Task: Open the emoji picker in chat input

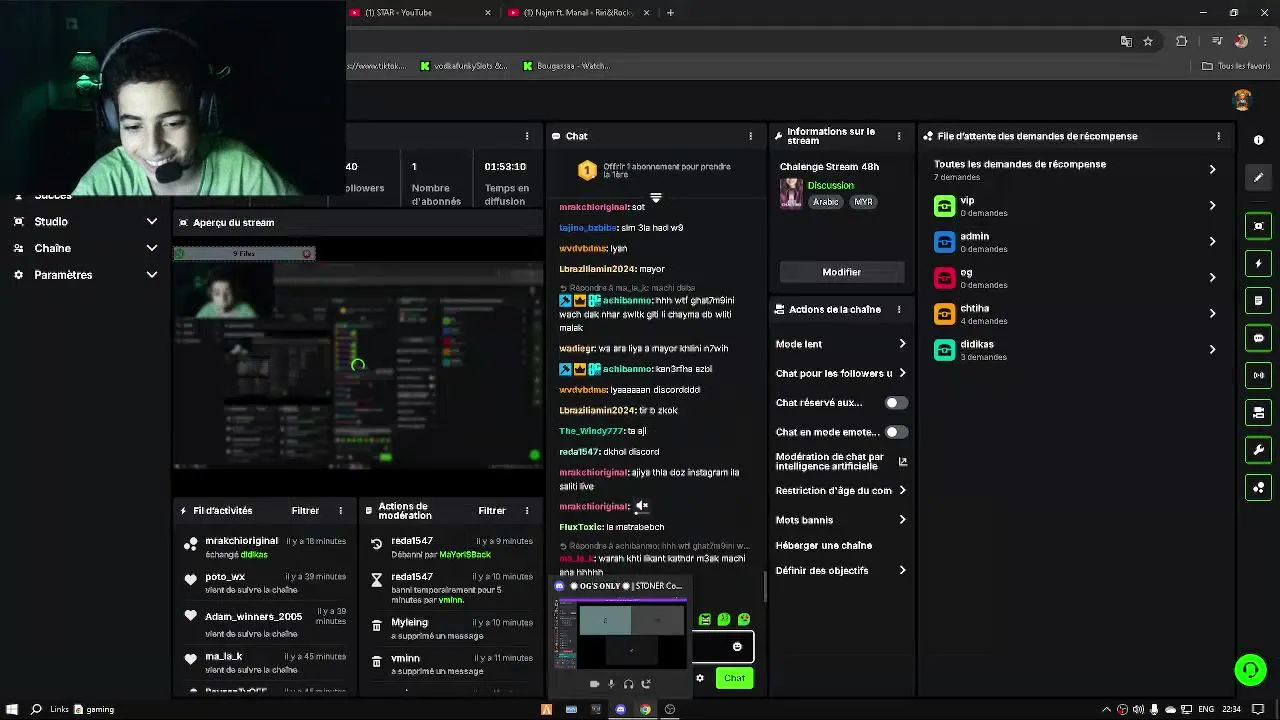Action: (x=737, y=647)
